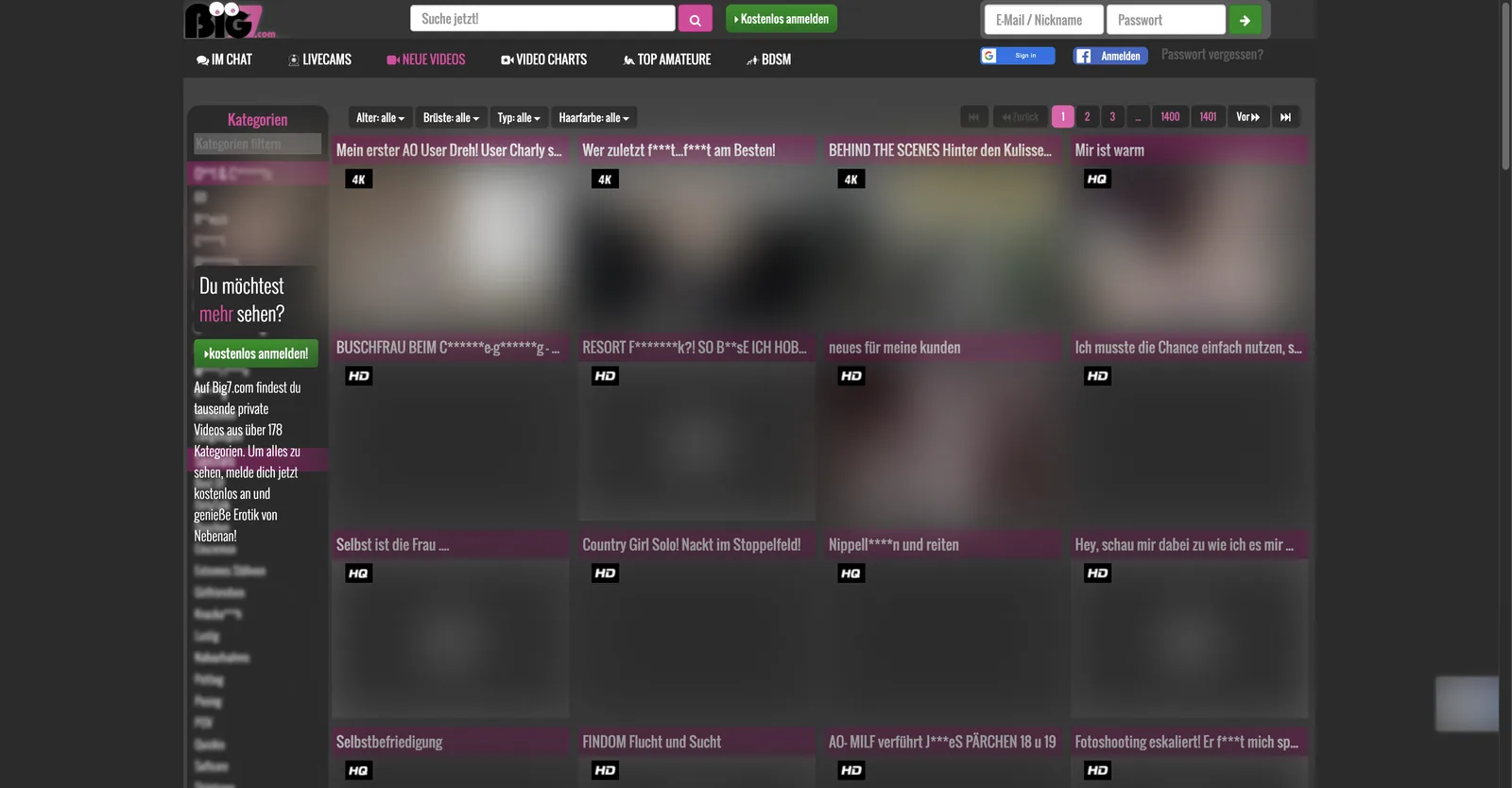Image resolution: width=1512 pixels, height=788 pixels.
Task: Click the HQ badge under 'Mir ist warm'
Action: pyautogui.click(x=1096, y=180)
